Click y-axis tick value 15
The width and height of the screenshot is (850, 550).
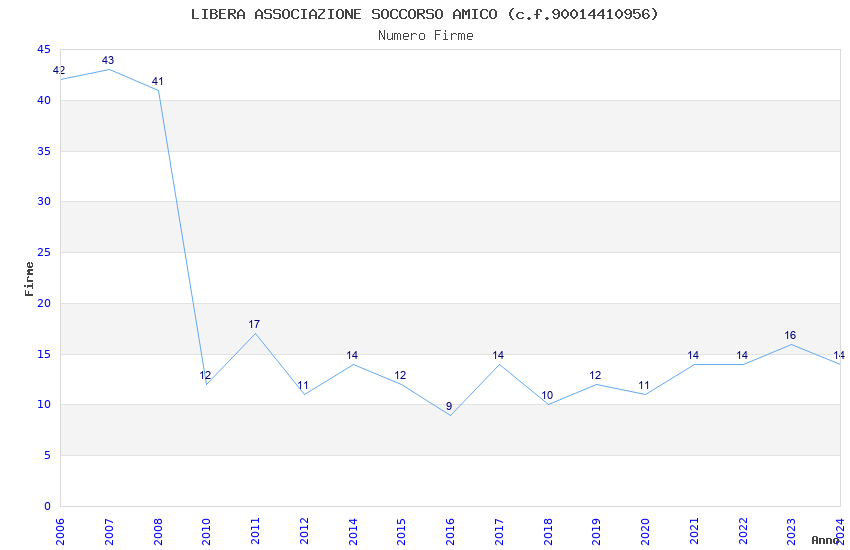tap(44, 354)
